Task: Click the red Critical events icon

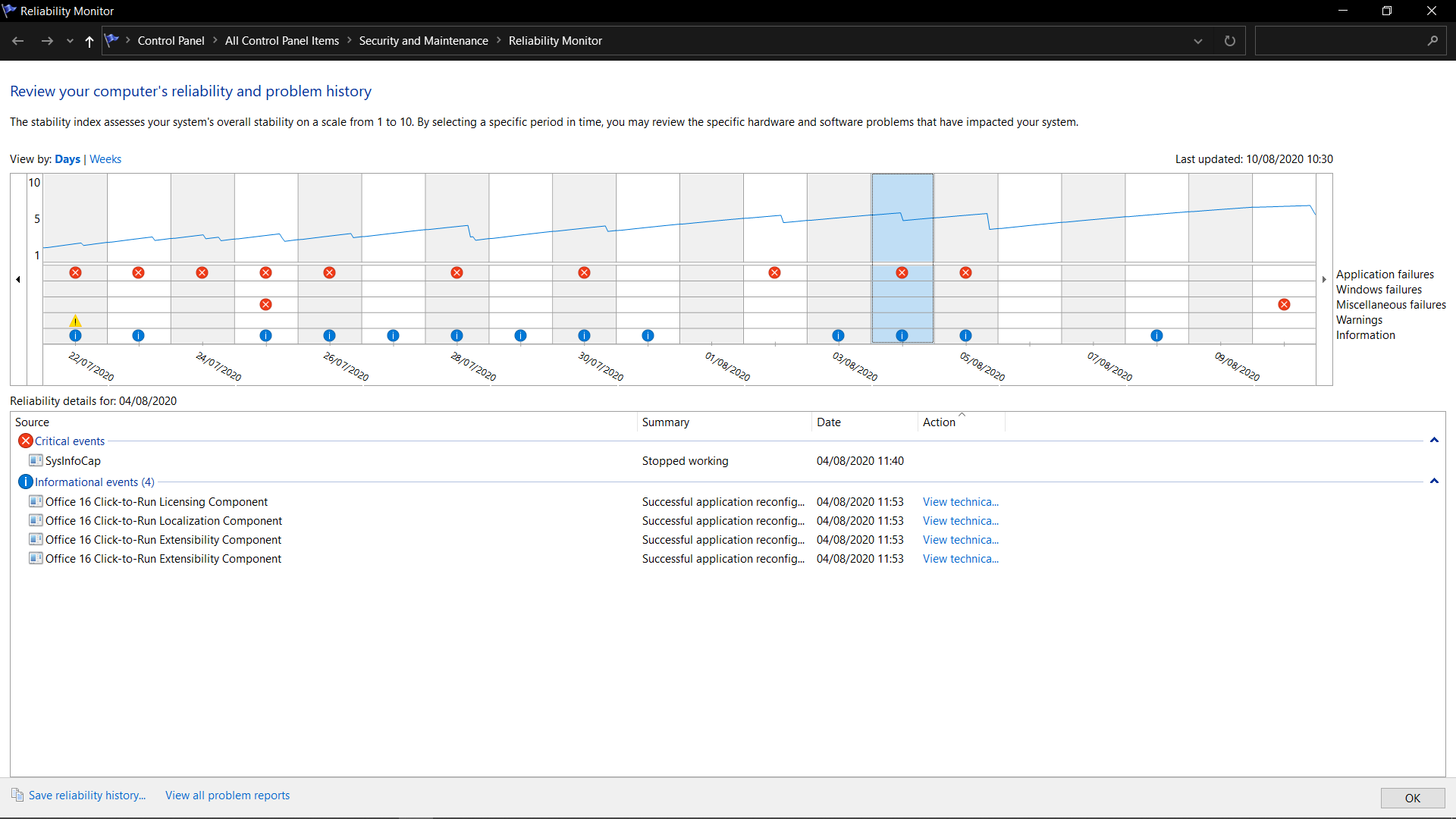Action: pyautogui.click(x=26, y=441)
